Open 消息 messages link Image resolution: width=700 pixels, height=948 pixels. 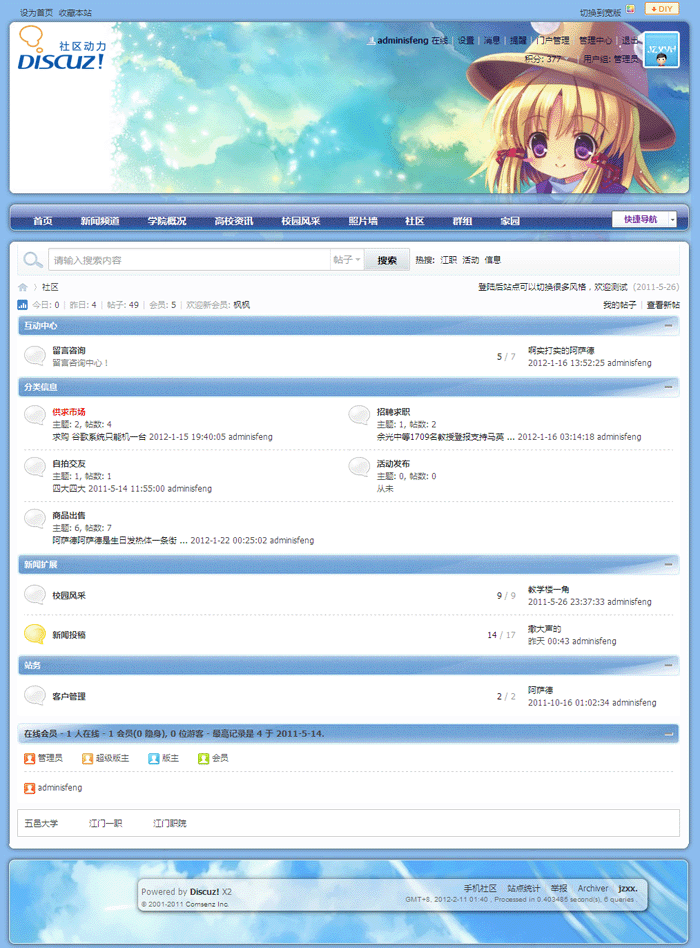[x=491, y=41]
